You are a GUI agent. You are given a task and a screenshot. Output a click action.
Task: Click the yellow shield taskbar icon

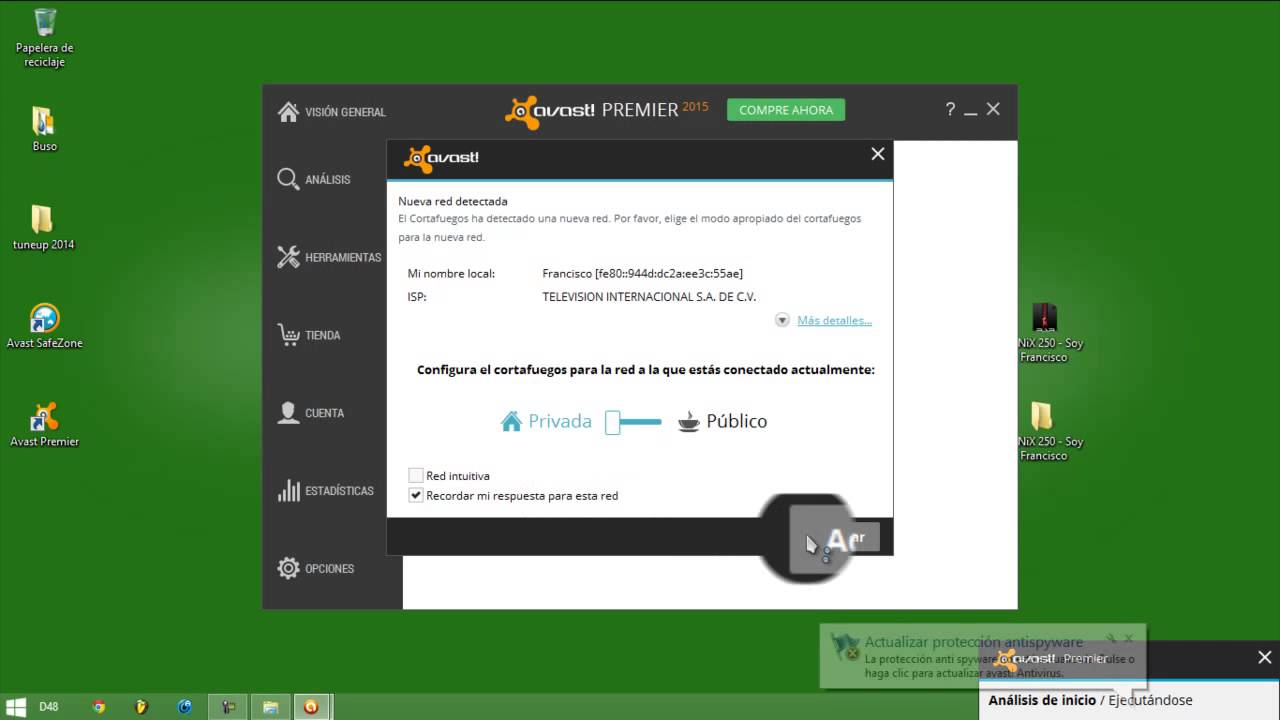click(x=142, y=707)
